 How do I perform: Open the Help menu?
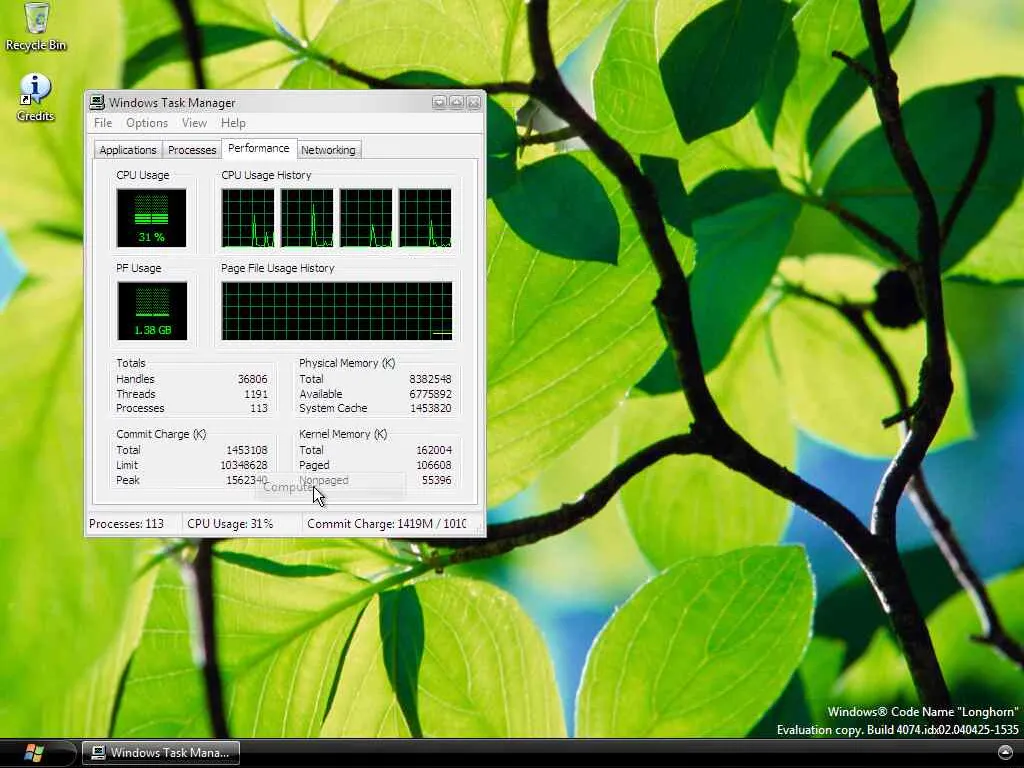click(x=233, y=123)
